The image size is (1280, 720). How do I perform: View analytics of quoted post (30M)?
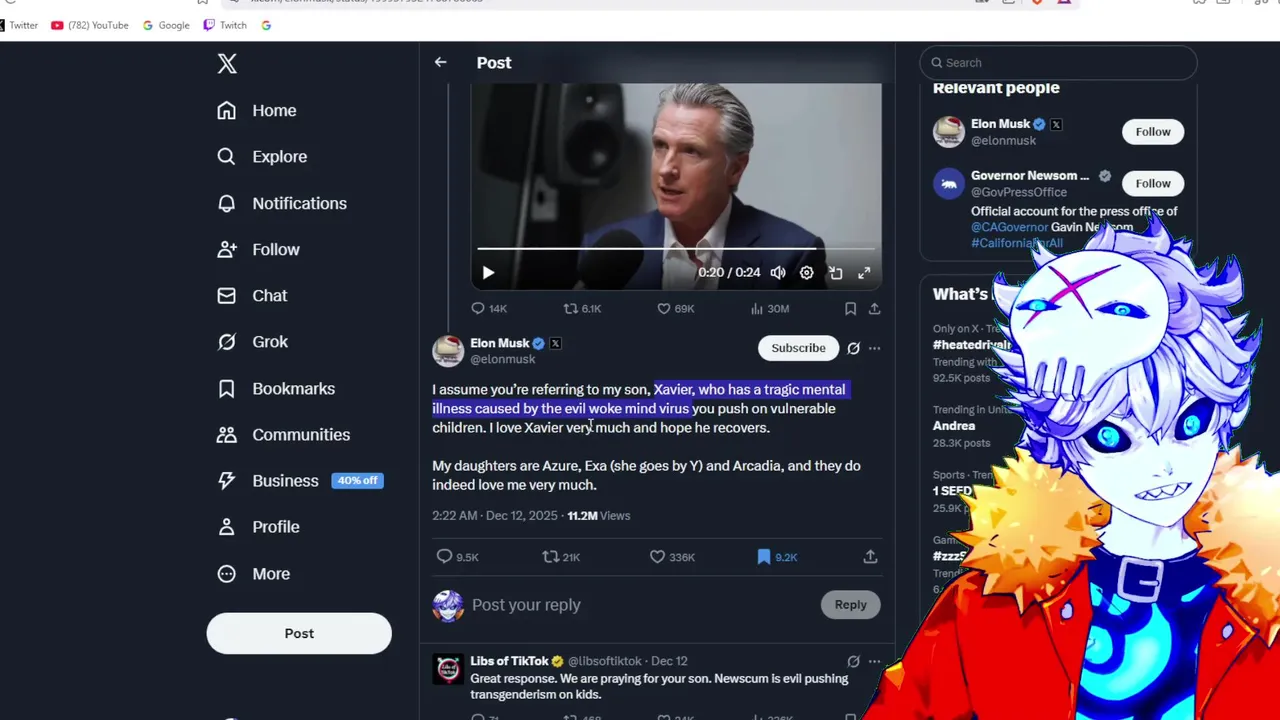pos(770,308)
